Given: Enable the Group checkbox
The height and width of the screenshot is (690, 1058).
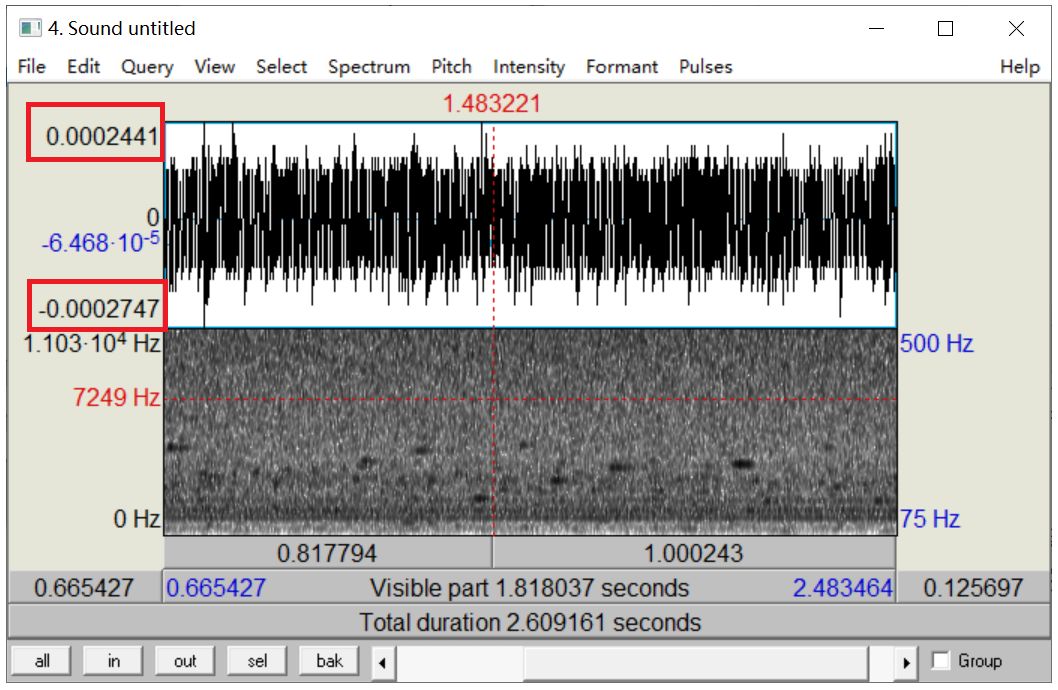Looking at the screenshot, I should click(940, 661).
